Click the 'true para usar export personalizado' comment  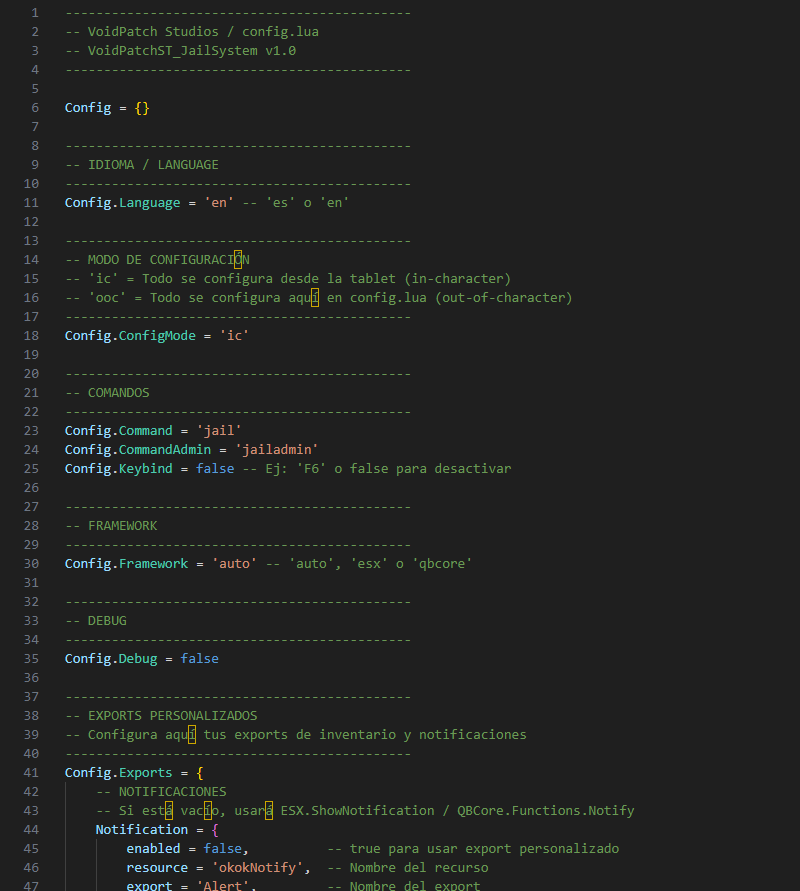click(473, 848)
